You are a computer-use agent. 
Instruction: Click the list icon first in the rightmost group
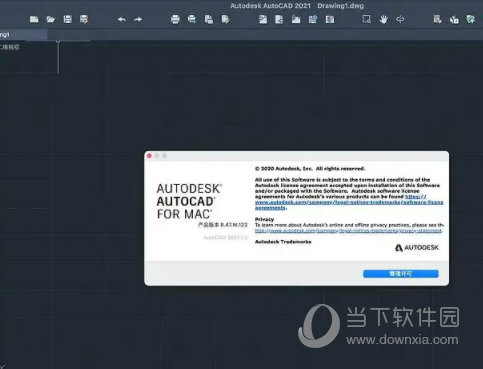click(437, 19)
